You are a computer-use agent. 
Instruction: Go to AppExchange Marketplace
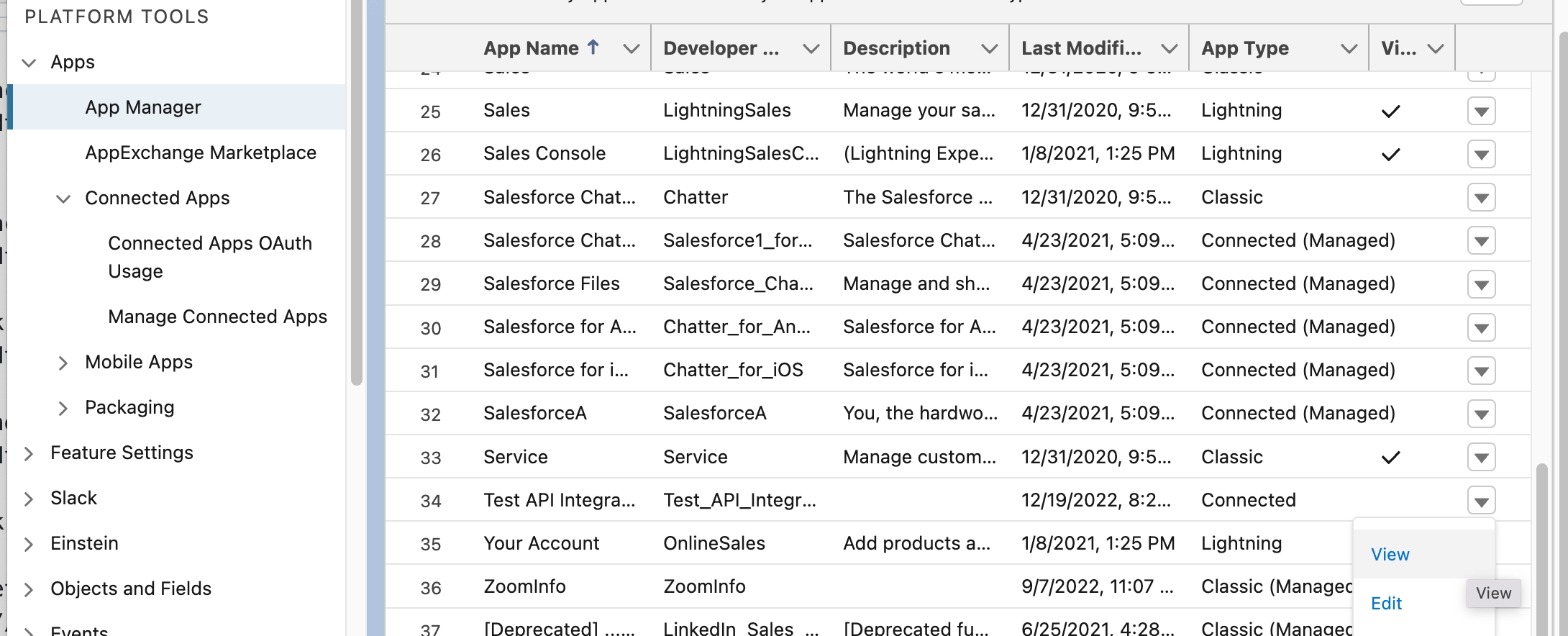pos(201,153)
